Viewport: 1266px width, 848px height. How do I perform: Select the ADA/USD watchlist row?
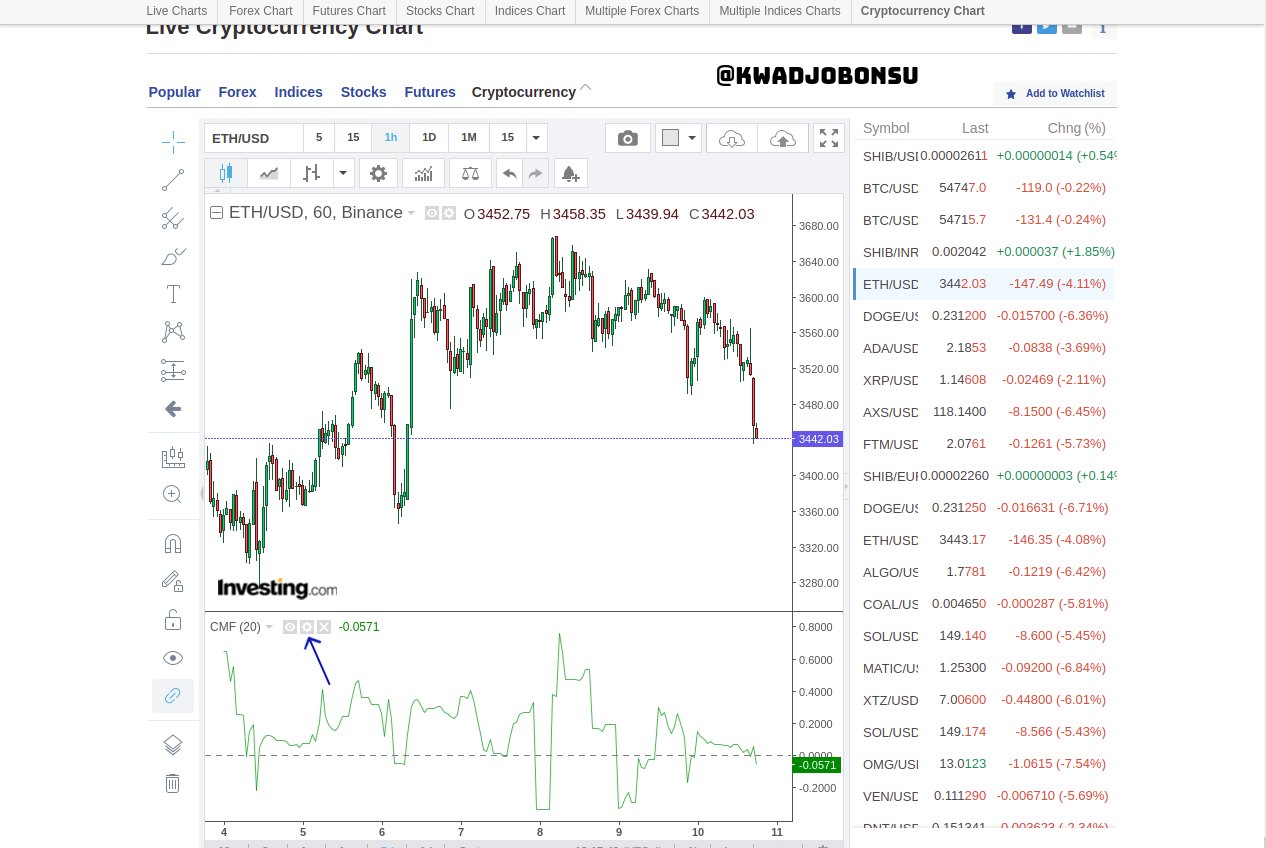click(x=984, y=348)
